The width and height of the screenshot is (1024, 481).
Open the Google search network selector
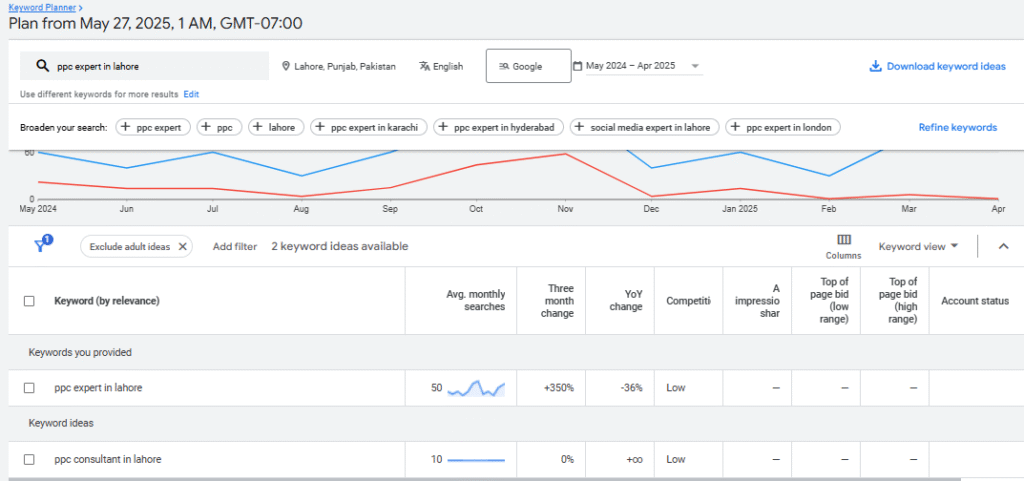coord(528,66)
